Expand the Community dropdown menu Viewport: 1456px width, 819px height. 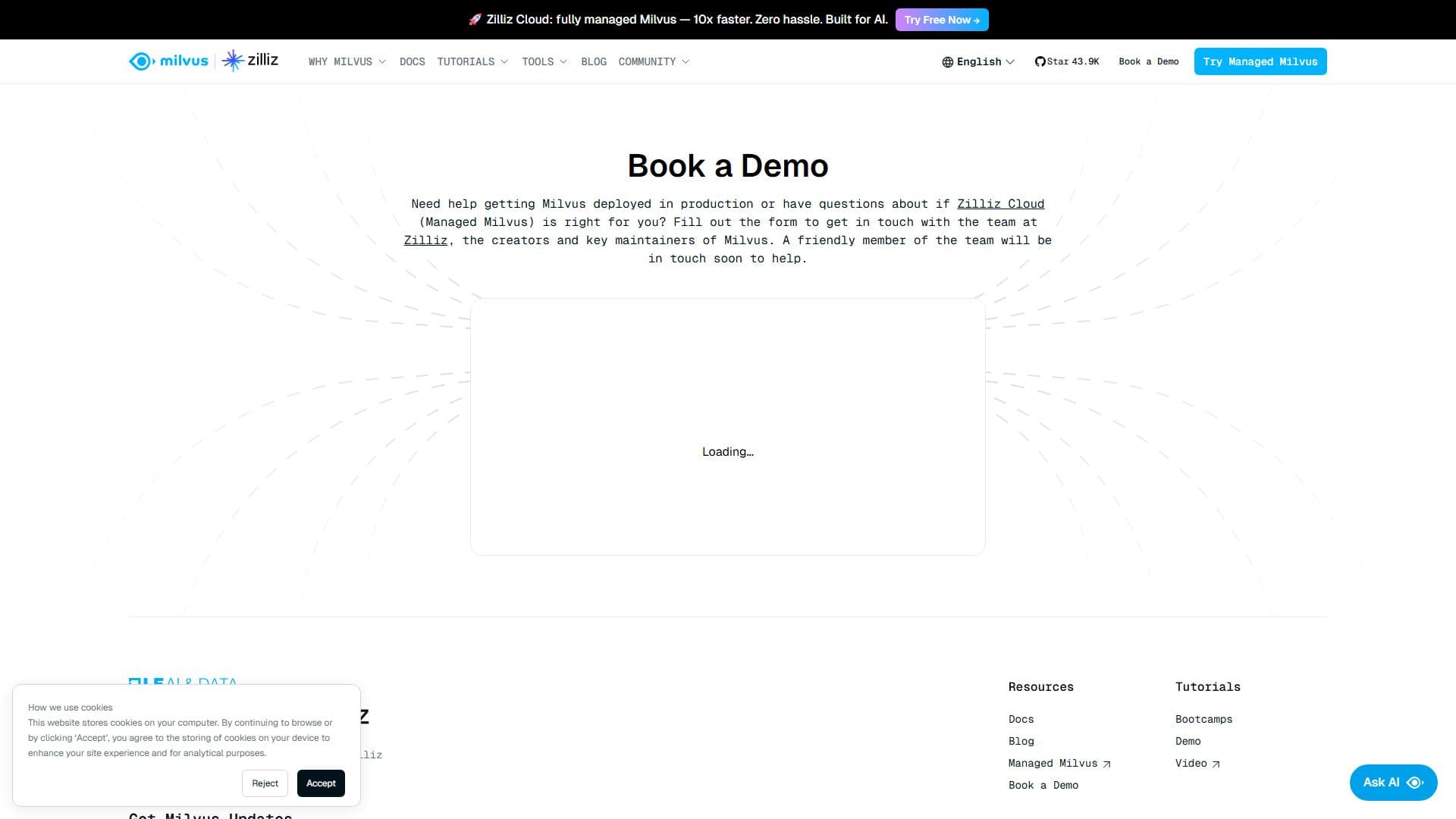pyautogui.click(x=654, y=61)
